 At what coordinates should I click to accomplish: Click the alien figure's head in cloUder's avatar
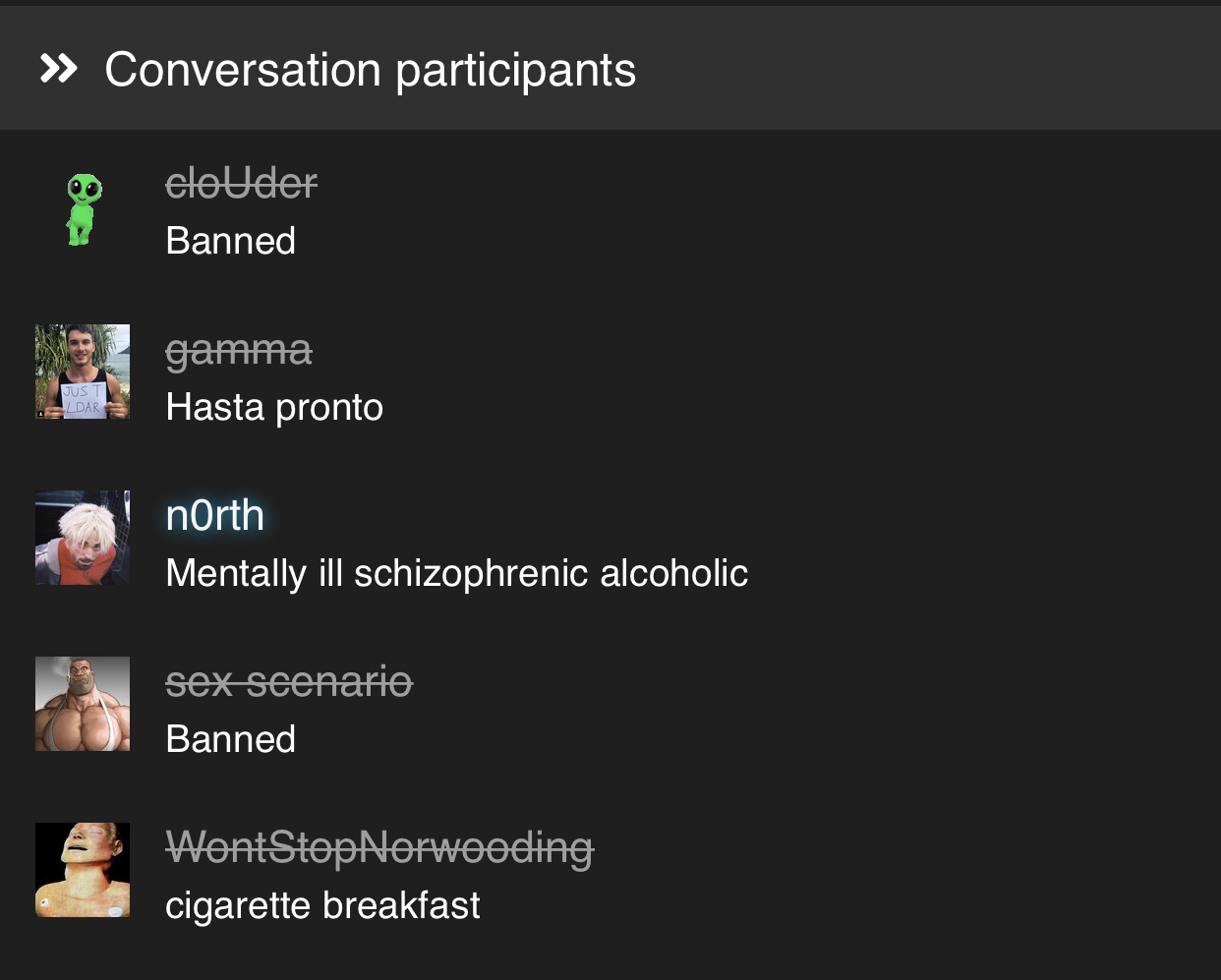tap(85, 187)
